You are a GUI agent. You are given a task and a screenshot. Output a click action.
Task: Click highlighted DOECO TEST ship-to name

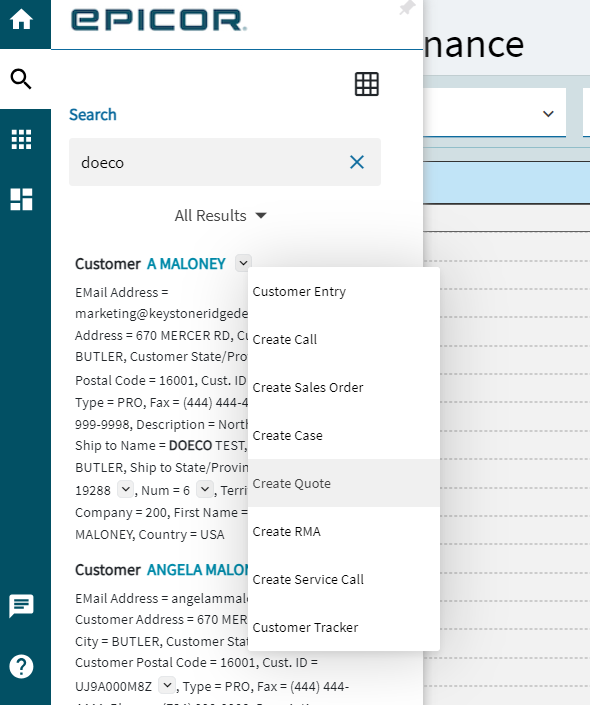(x=206, y=446)
